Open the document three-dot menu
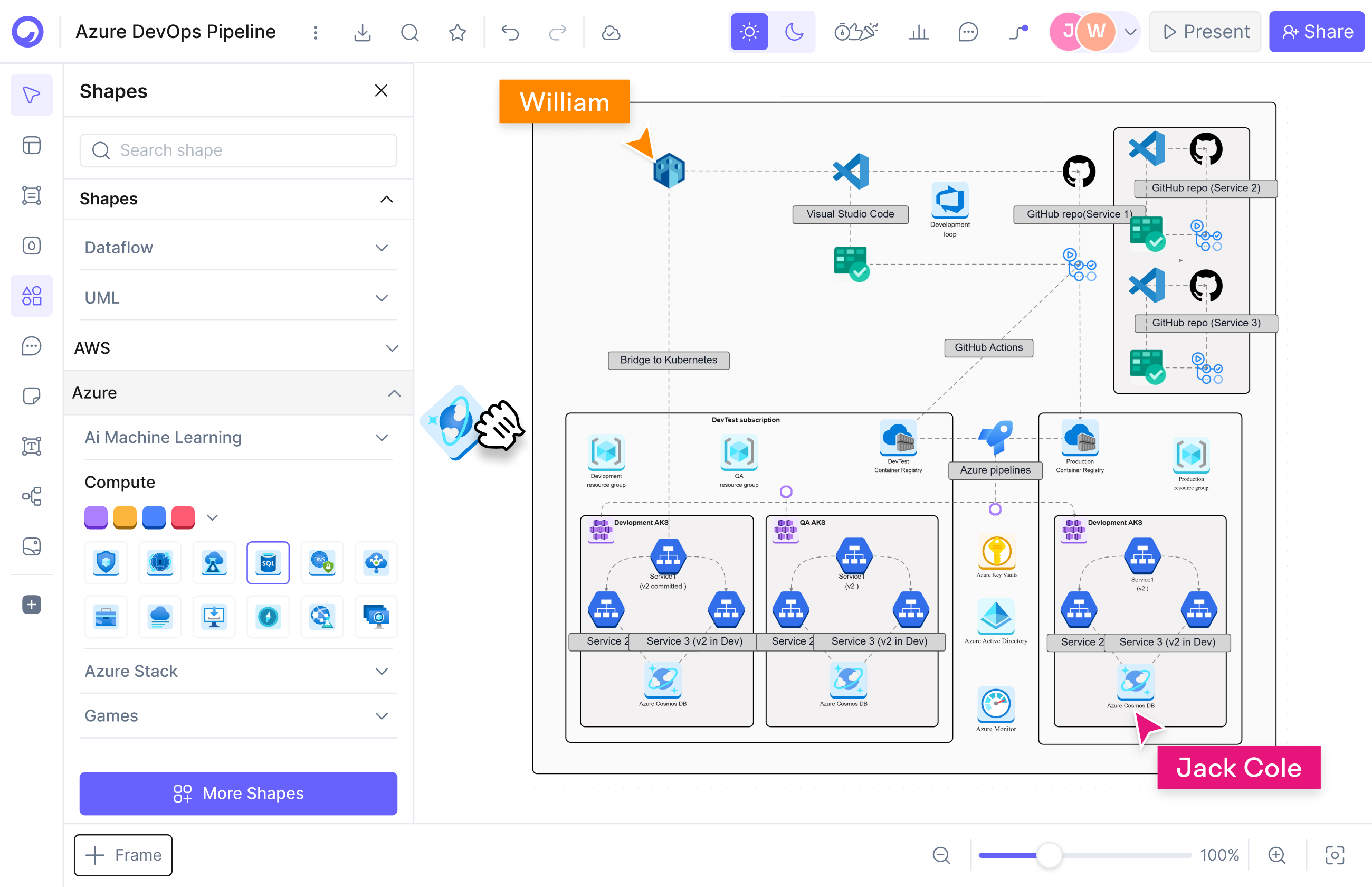The image size is (1372, 887). point(316,32)
